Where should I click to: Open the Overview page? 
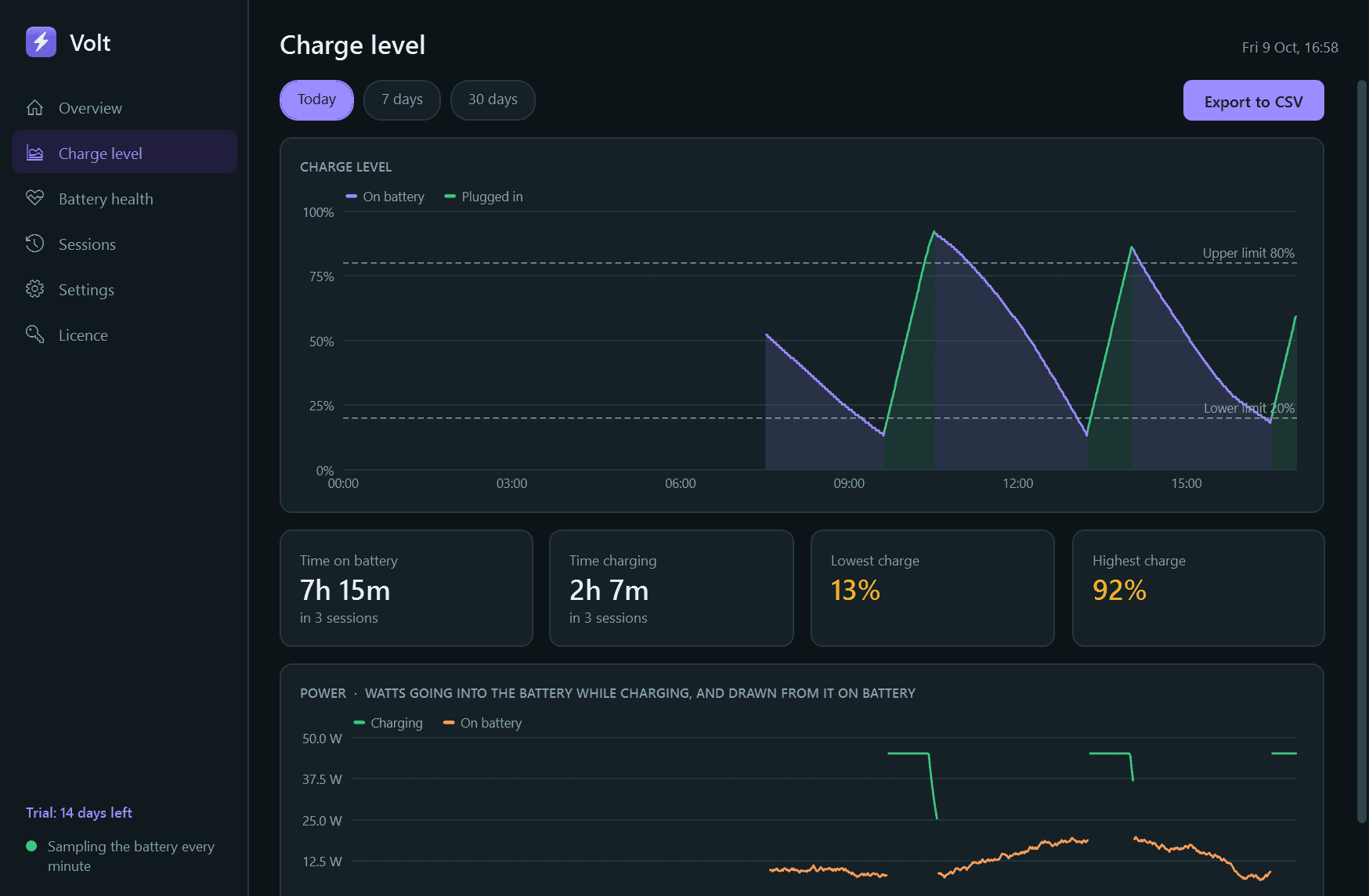tap(125, 108)
